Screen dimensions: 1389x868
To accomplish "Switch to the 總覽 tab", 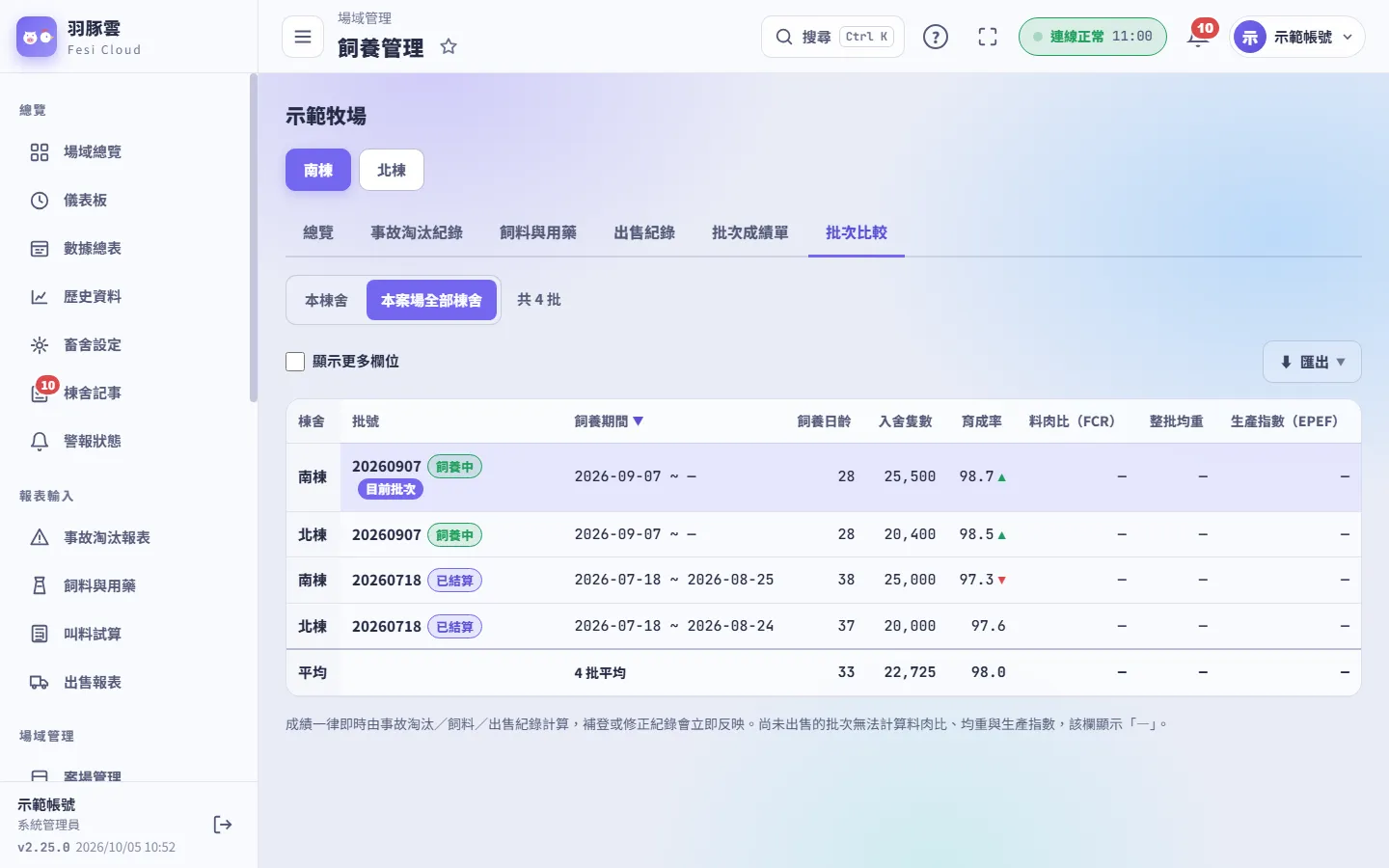I will [x=318, y=232].
